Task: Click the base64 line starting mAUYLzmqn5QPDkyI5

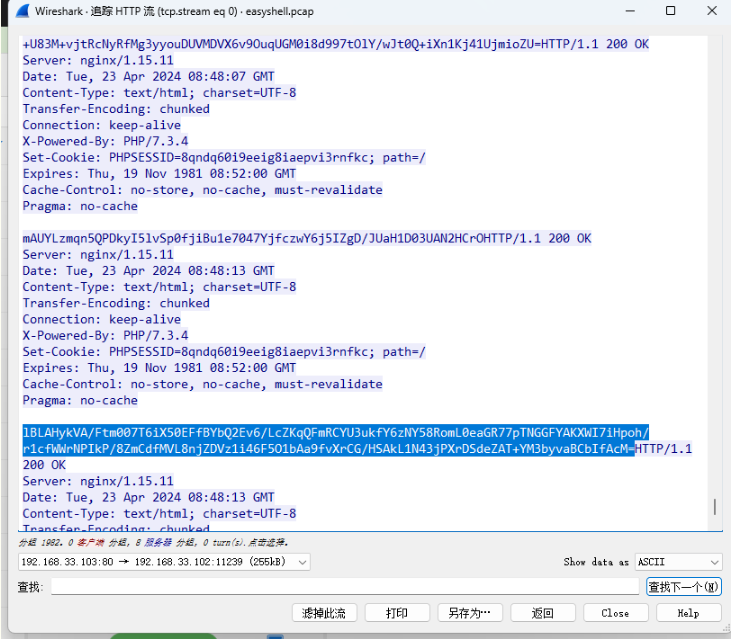Action: (268, 238)
